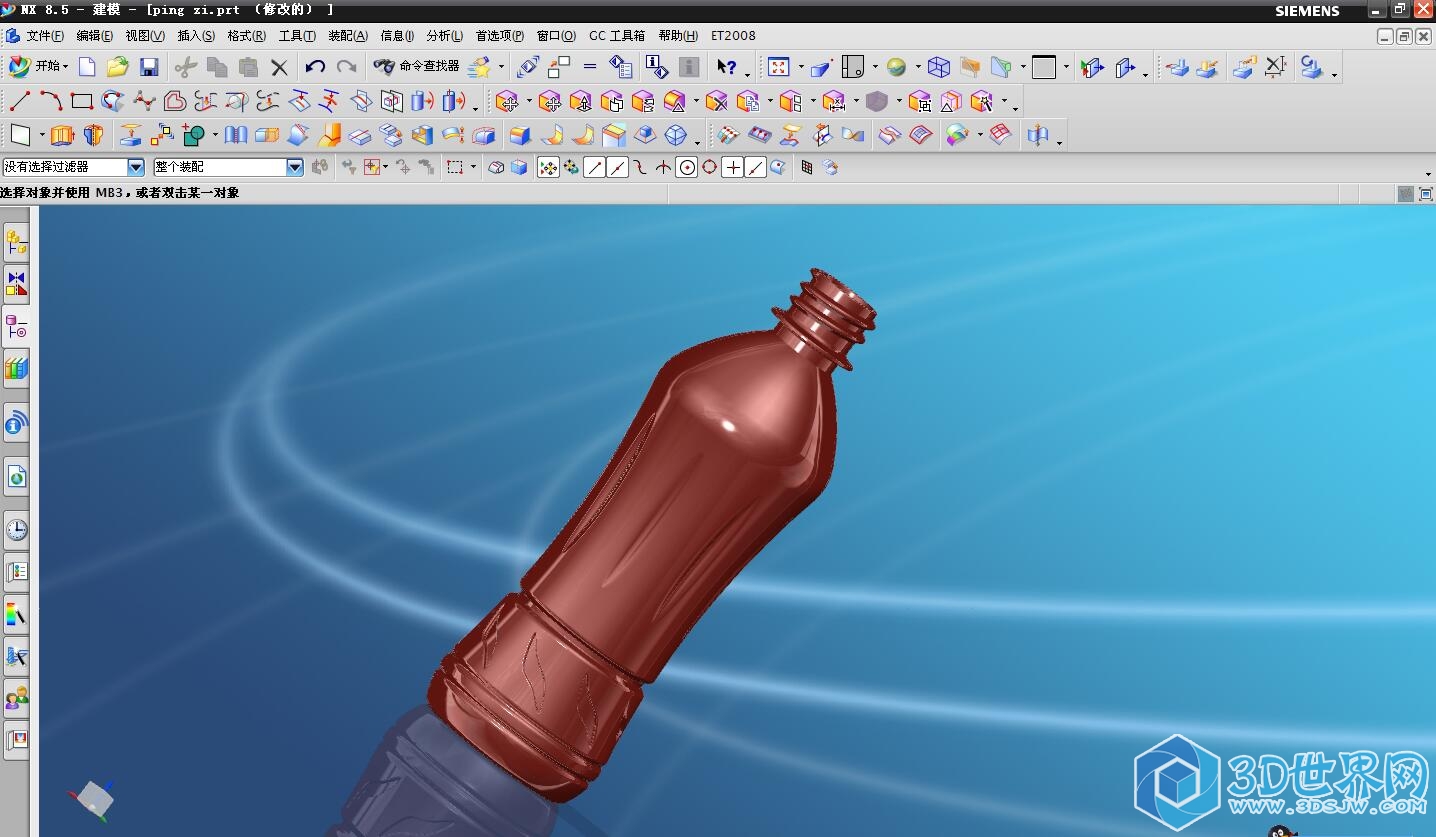Click the grayed-out Redo arrow
Image resolution: width=1436 pixels, height=837 pixels.
pos(346,67)
